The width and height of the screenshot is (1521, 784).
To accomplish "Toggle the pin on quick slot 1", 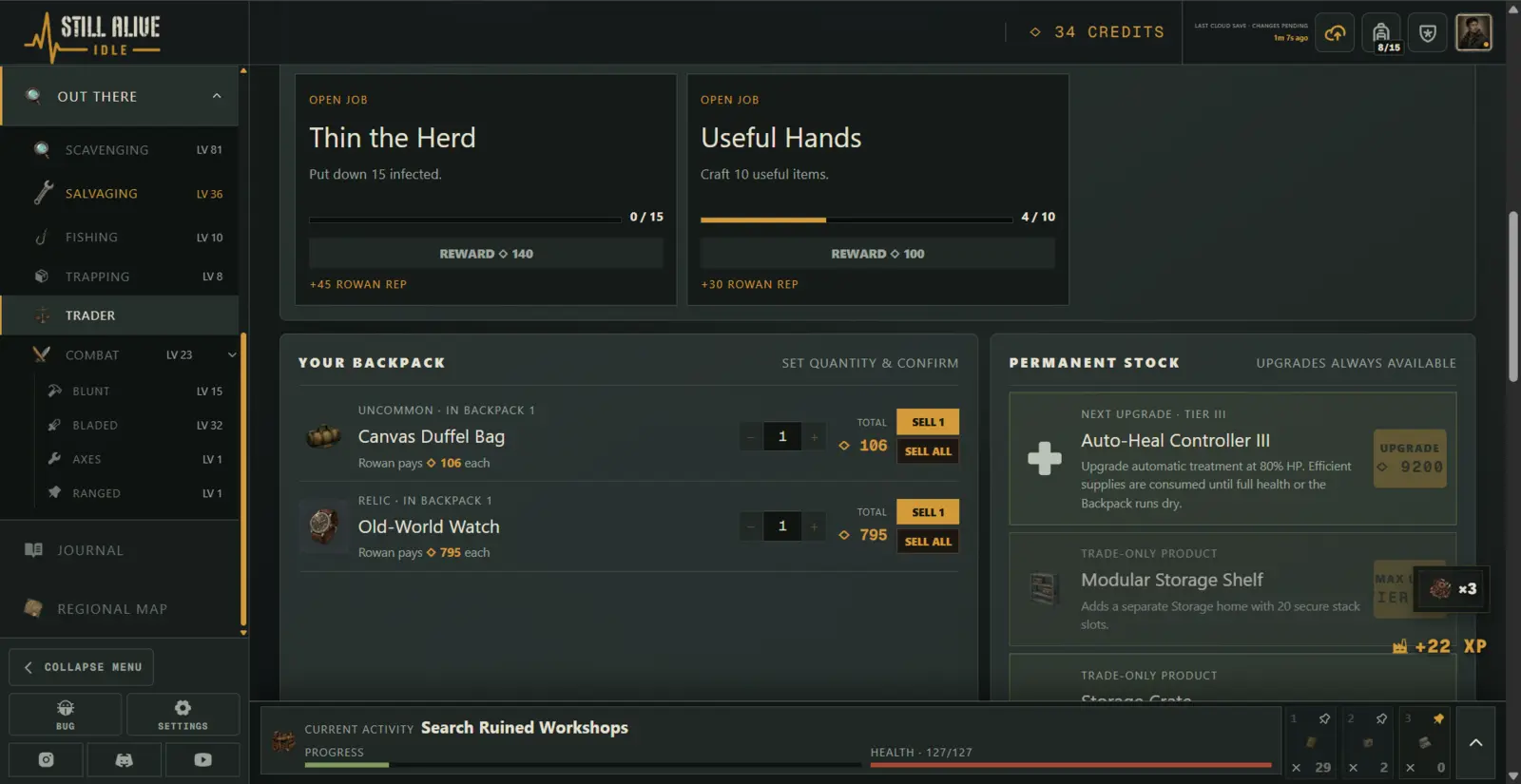I will tap(1324, 718).
